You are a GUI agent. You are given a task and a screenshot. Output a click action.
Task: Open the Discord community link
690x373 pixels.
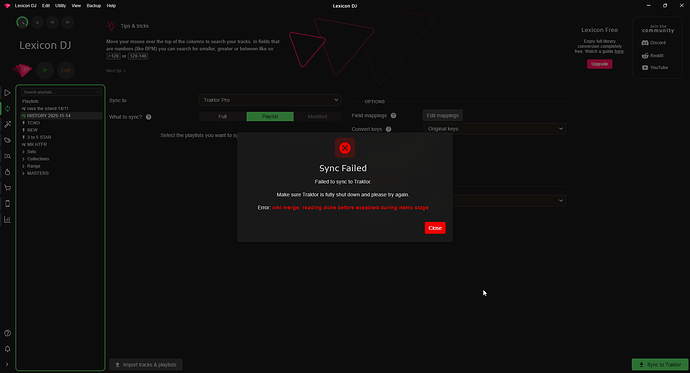click(654, 43)
